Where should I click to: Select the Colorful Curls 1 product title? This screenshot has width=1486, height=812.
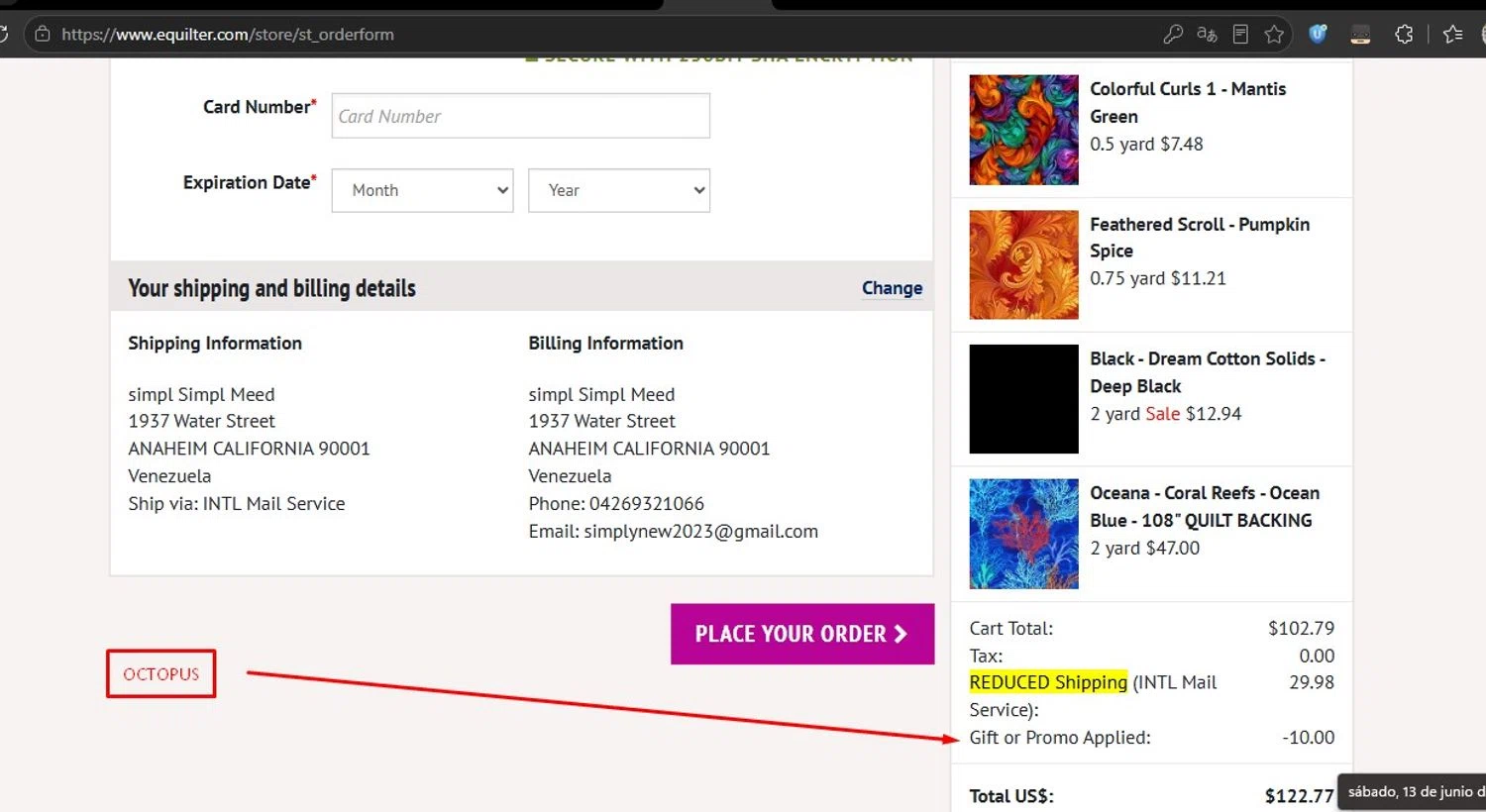click(1188, 102)
